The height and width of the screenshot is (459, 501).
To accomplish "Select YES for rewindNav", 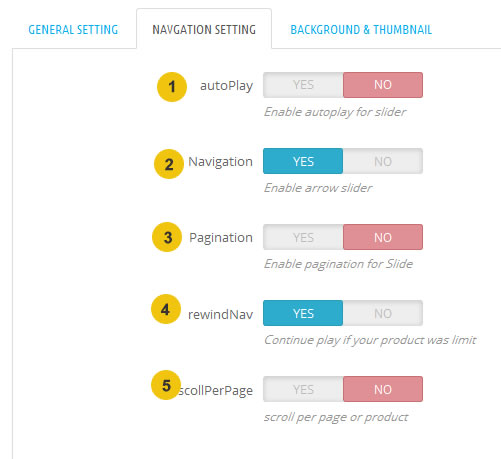I will click(x=303, y=313).
